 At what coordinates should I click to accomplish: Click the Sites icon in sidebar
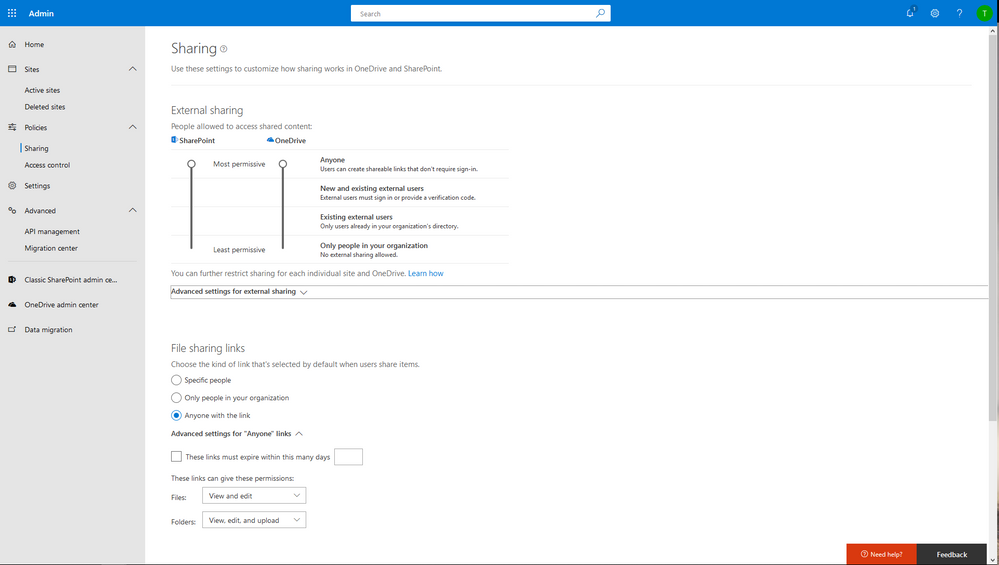[x=12, y=69]
